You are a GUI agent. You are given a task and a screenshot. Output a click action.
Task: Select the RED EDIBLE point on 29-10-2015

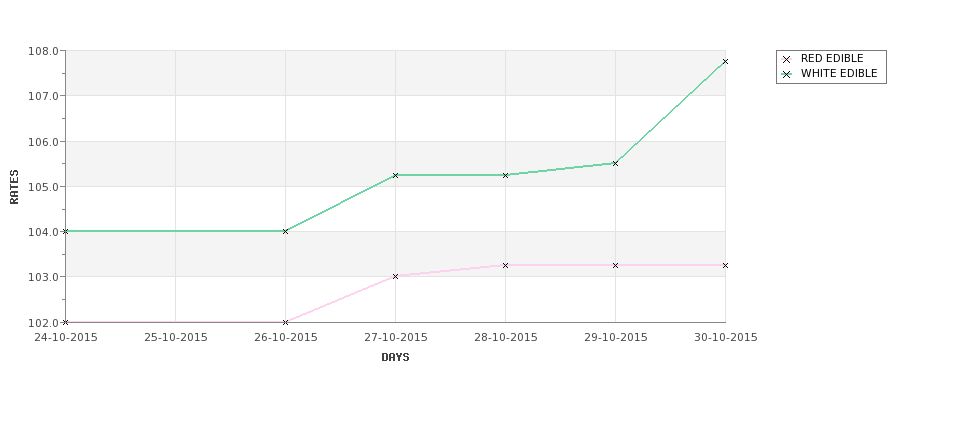click(615, 265)
